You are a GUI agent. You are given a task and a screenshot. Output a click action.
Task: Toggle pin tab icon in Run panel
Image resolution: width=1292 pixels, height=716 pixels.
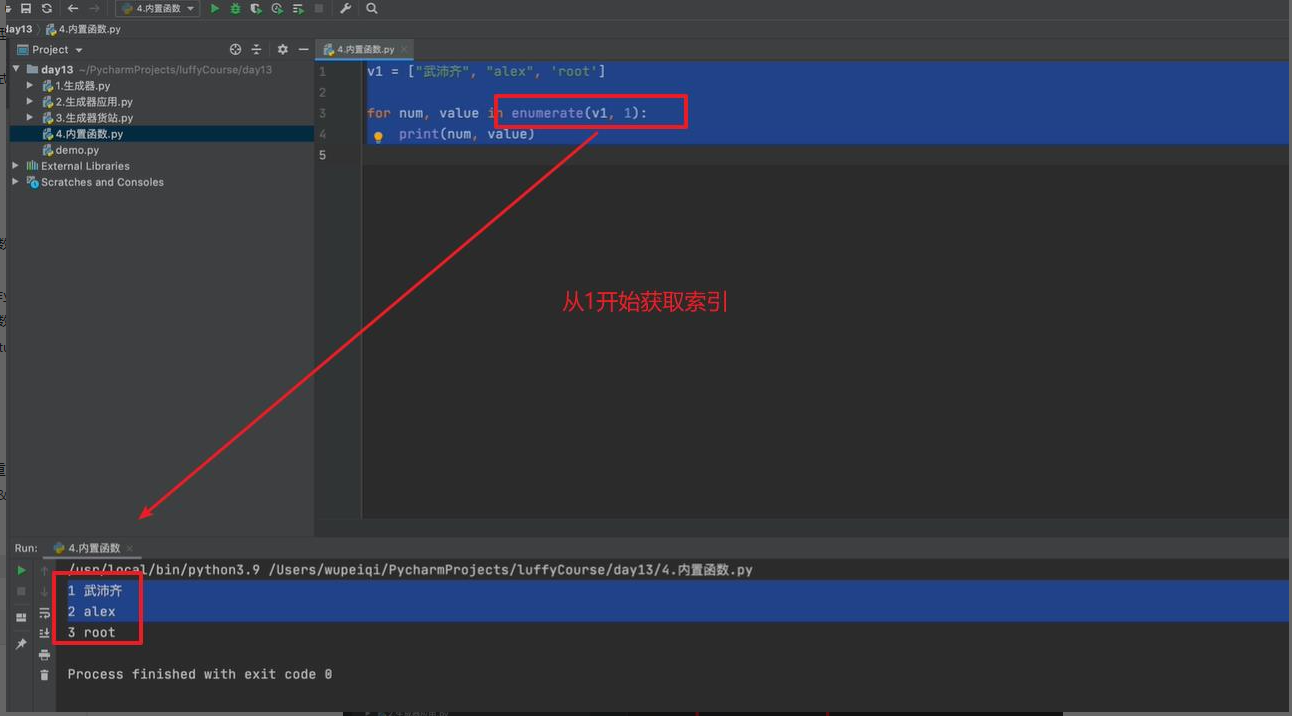(21, 644)
